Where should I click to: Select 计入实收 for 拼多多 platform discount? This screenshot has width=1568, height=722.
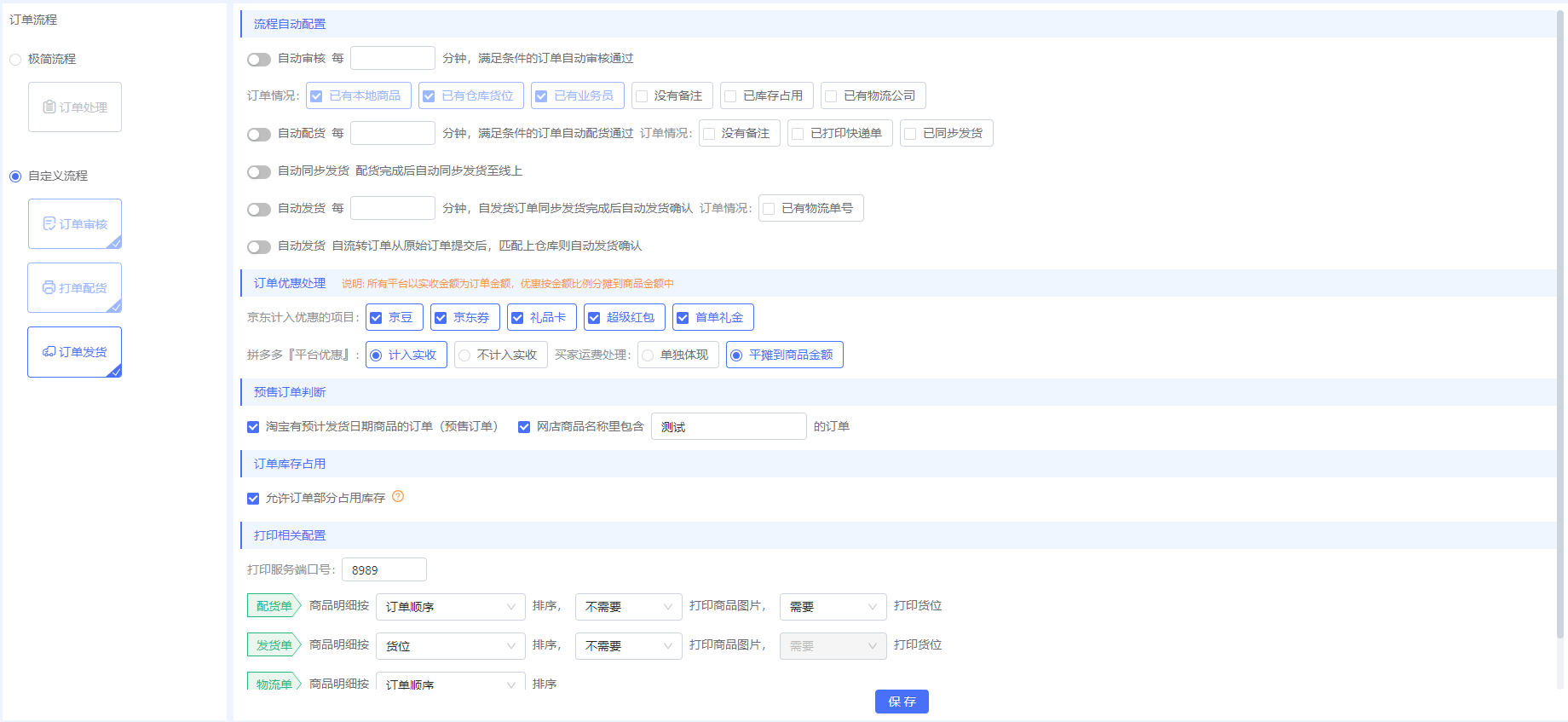tap(376, 355)
